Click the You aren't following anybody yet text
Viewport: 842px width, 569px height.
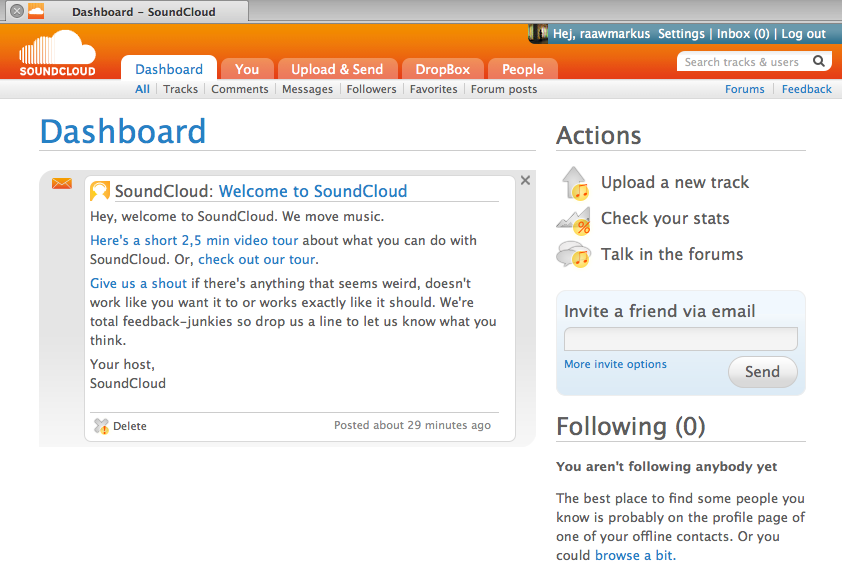click(x=666, y=466)
